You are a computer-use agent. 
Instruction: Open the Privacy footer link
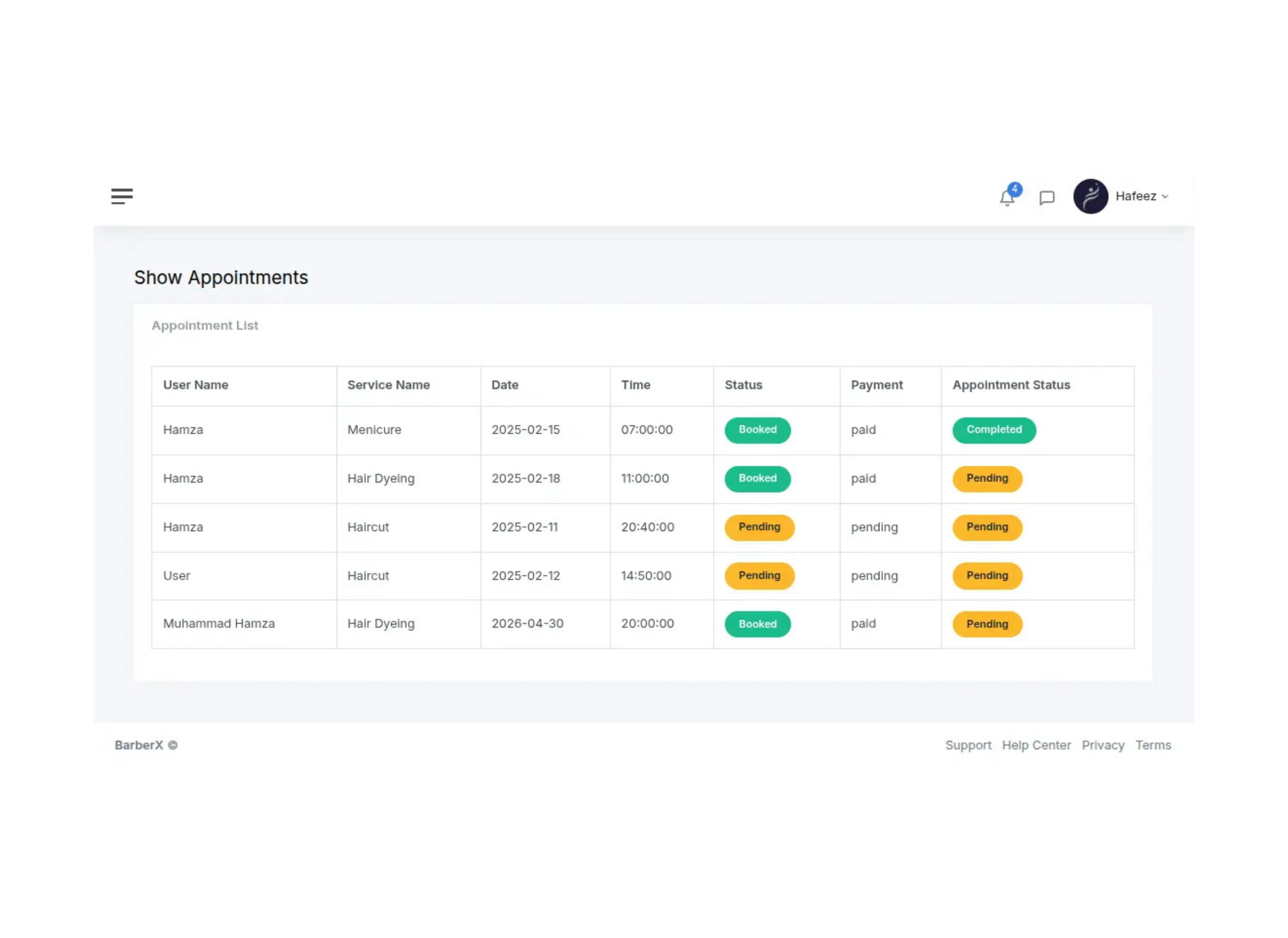click(x=1103, y=745)
